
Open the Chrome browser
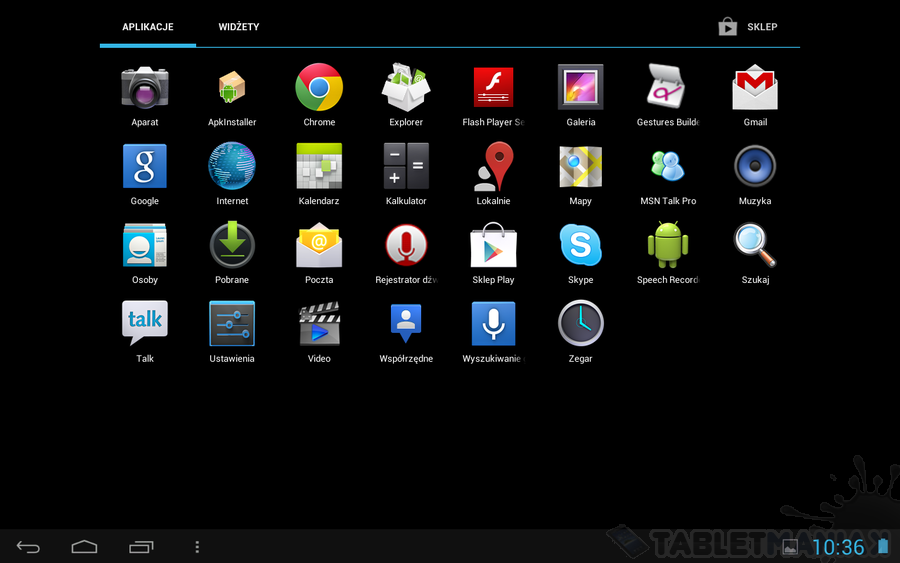point(319,87)
